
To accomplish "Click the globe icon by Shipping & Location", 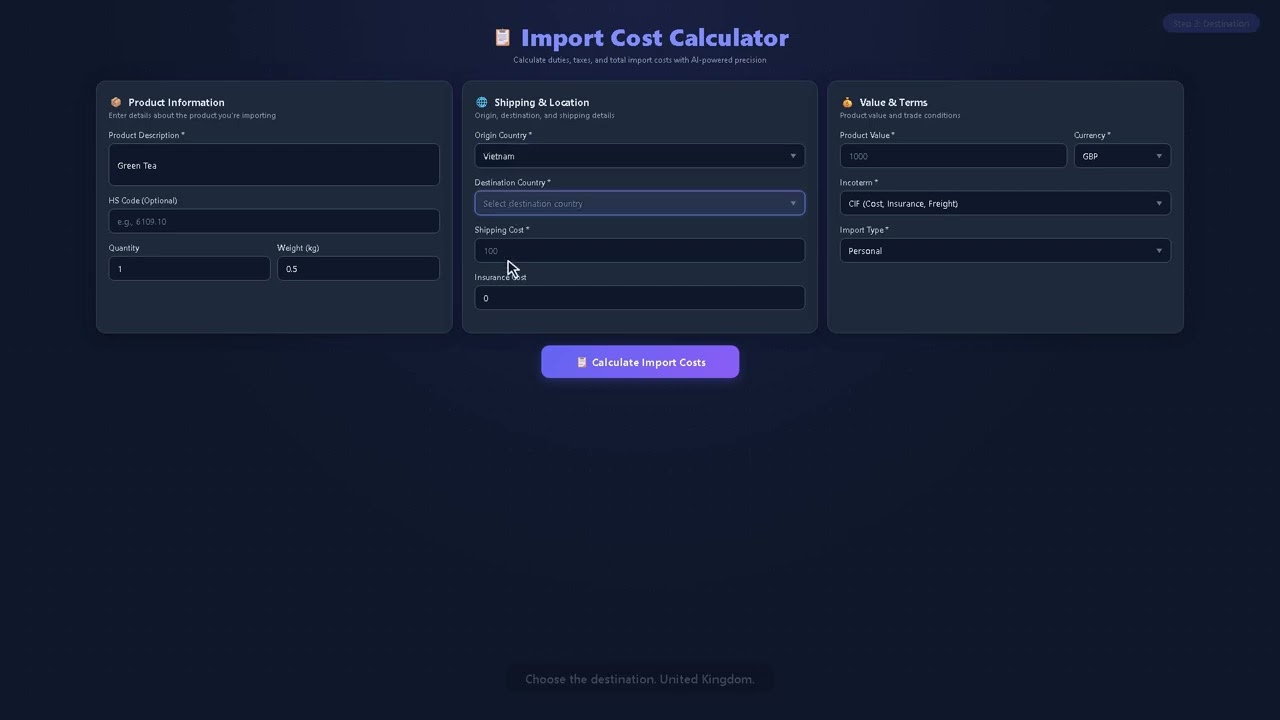I will (x=481, y=102).
